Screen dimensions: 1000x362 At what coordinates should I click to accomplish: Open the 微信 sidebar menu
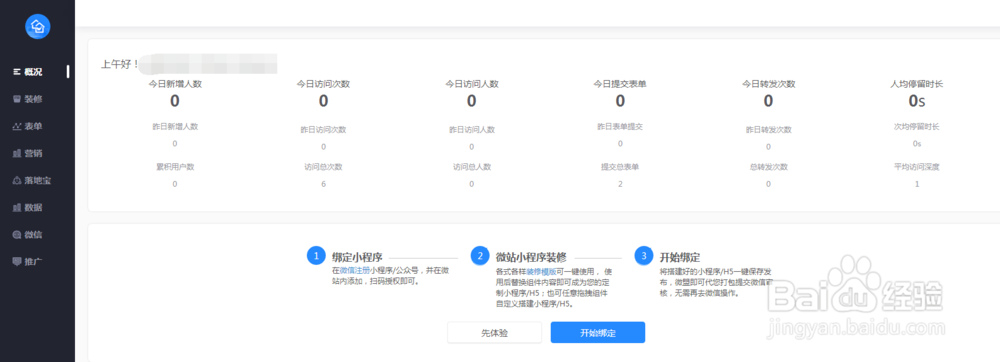27,235
